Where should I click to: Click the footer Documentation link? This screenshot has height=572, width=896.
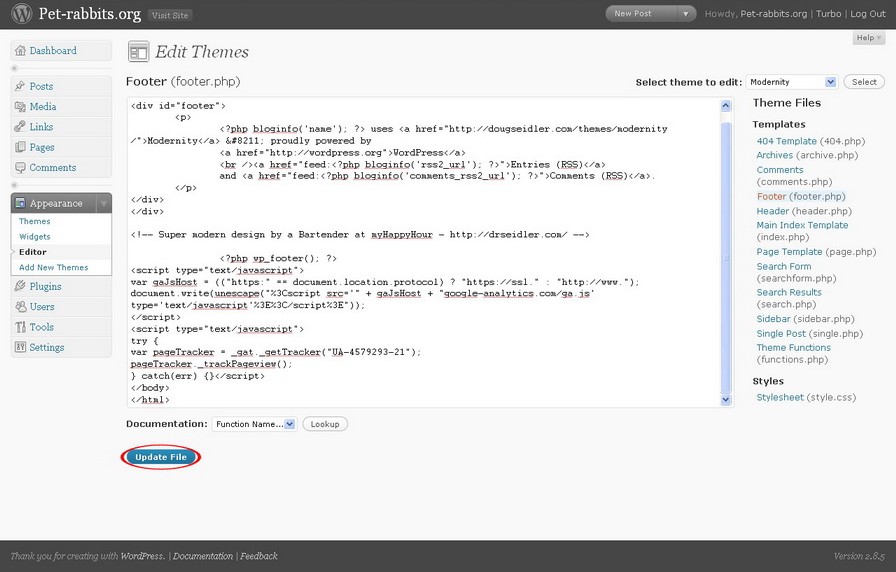point(203,556)
